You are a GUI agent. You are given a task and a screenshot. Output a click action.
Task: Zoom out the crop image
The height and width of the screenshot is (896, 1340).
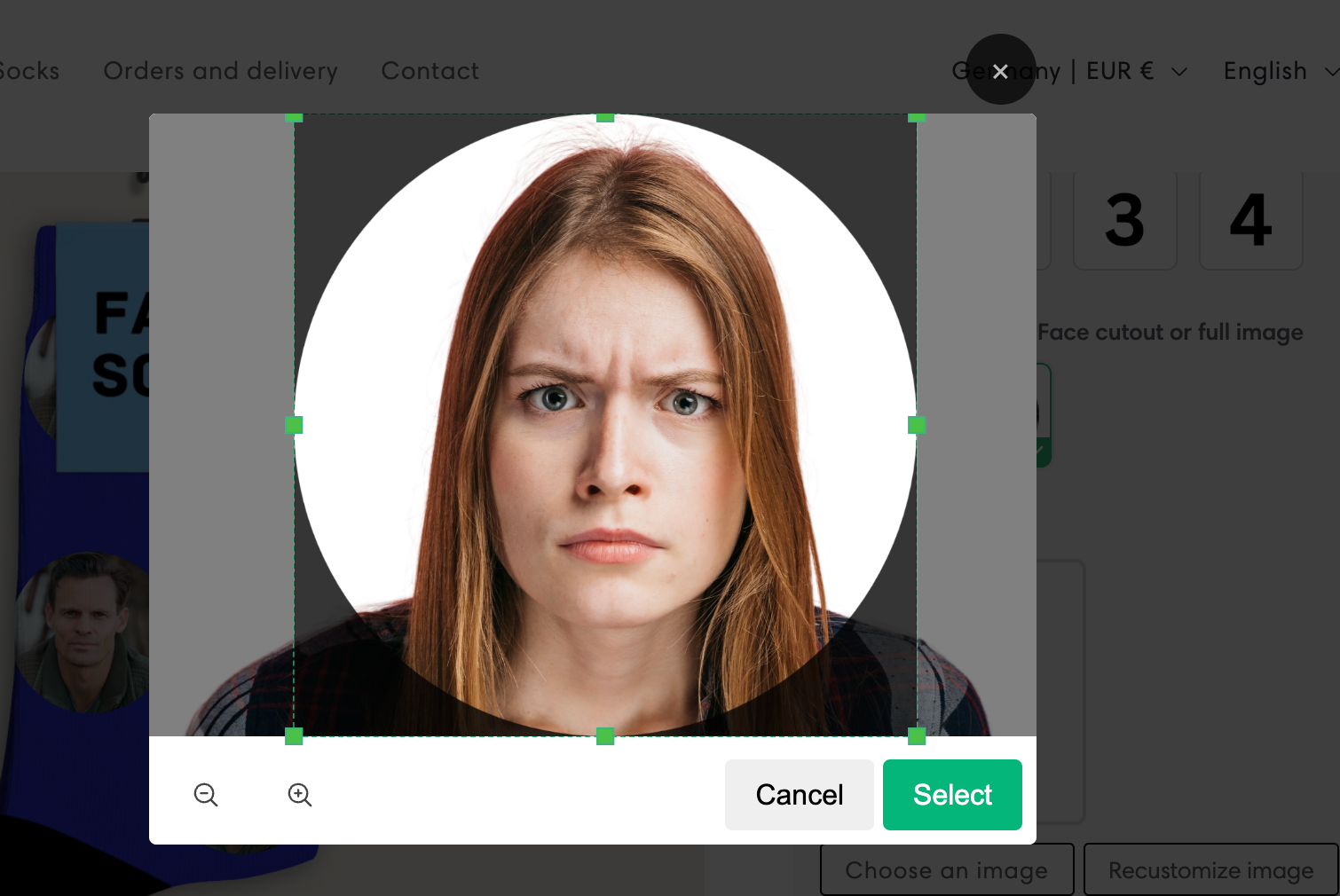point(206,795)
